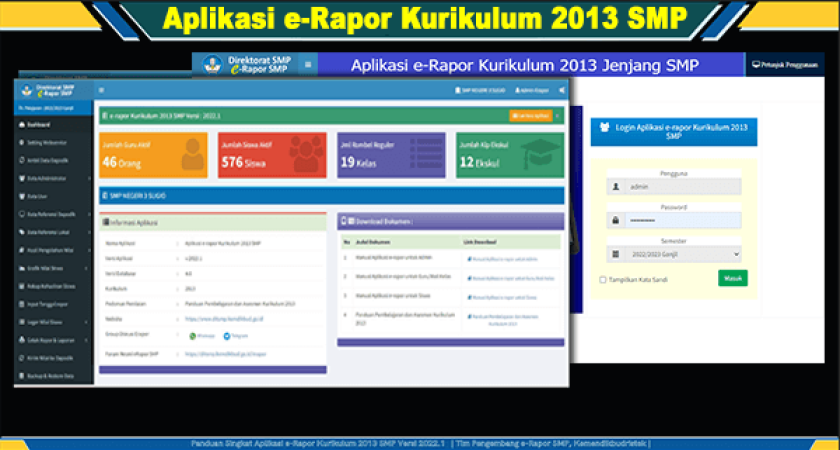Click the orange button in the version banner

click(530, 116)
